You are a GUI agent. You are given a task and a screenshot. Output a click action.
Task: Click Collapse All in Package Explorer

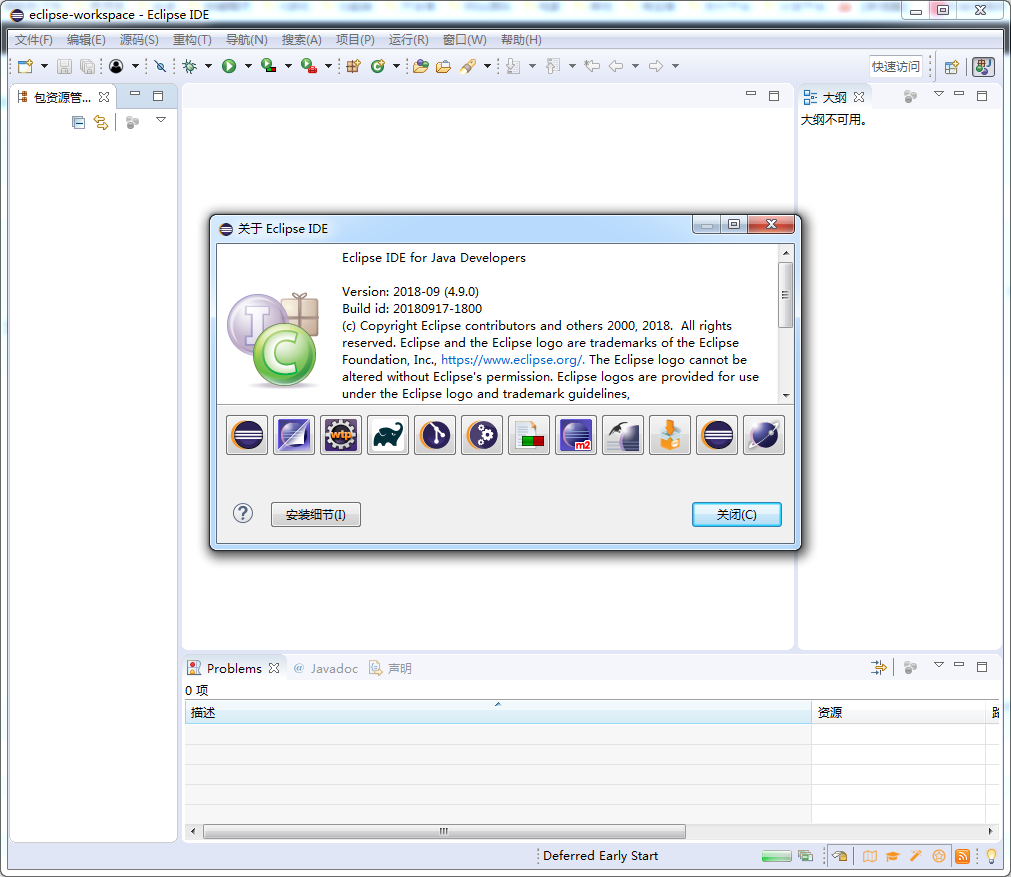coord(78,122)
